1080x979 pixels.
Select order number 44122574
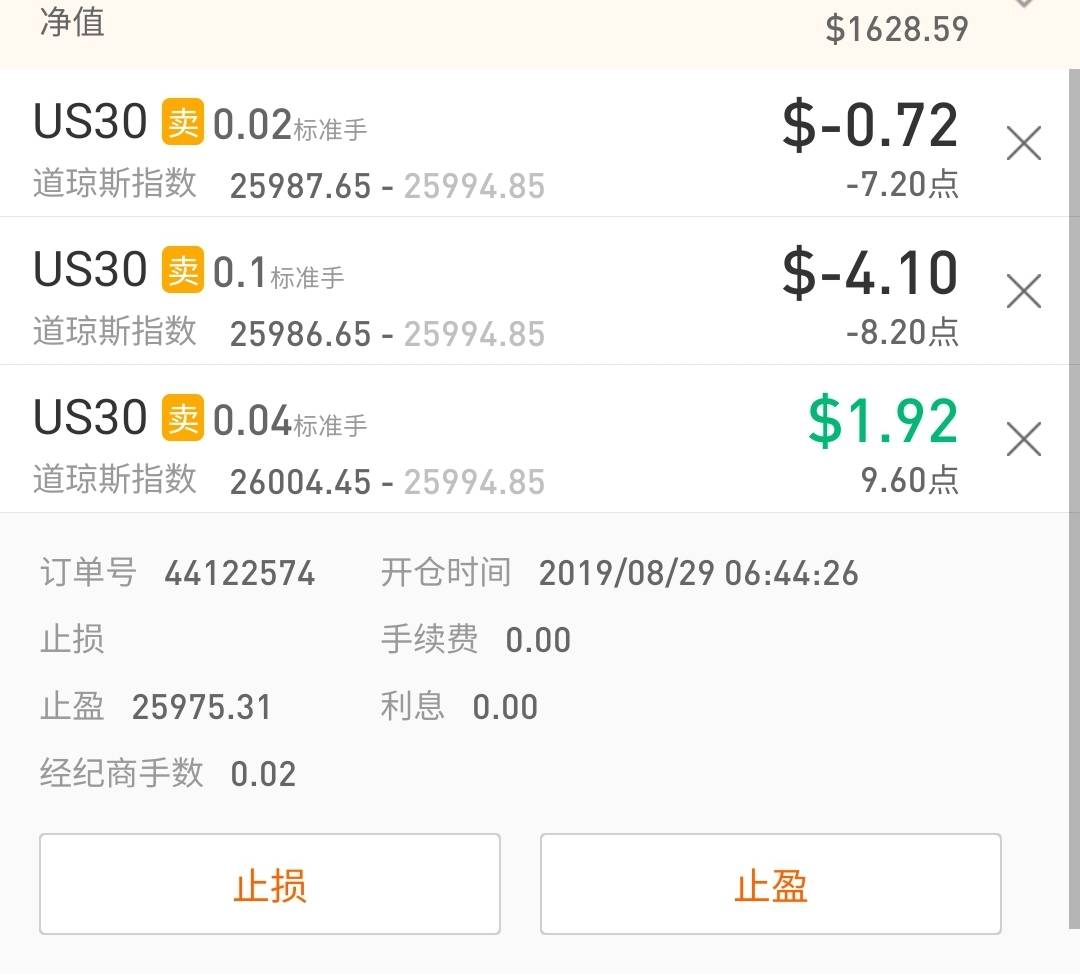click(240, 574)
